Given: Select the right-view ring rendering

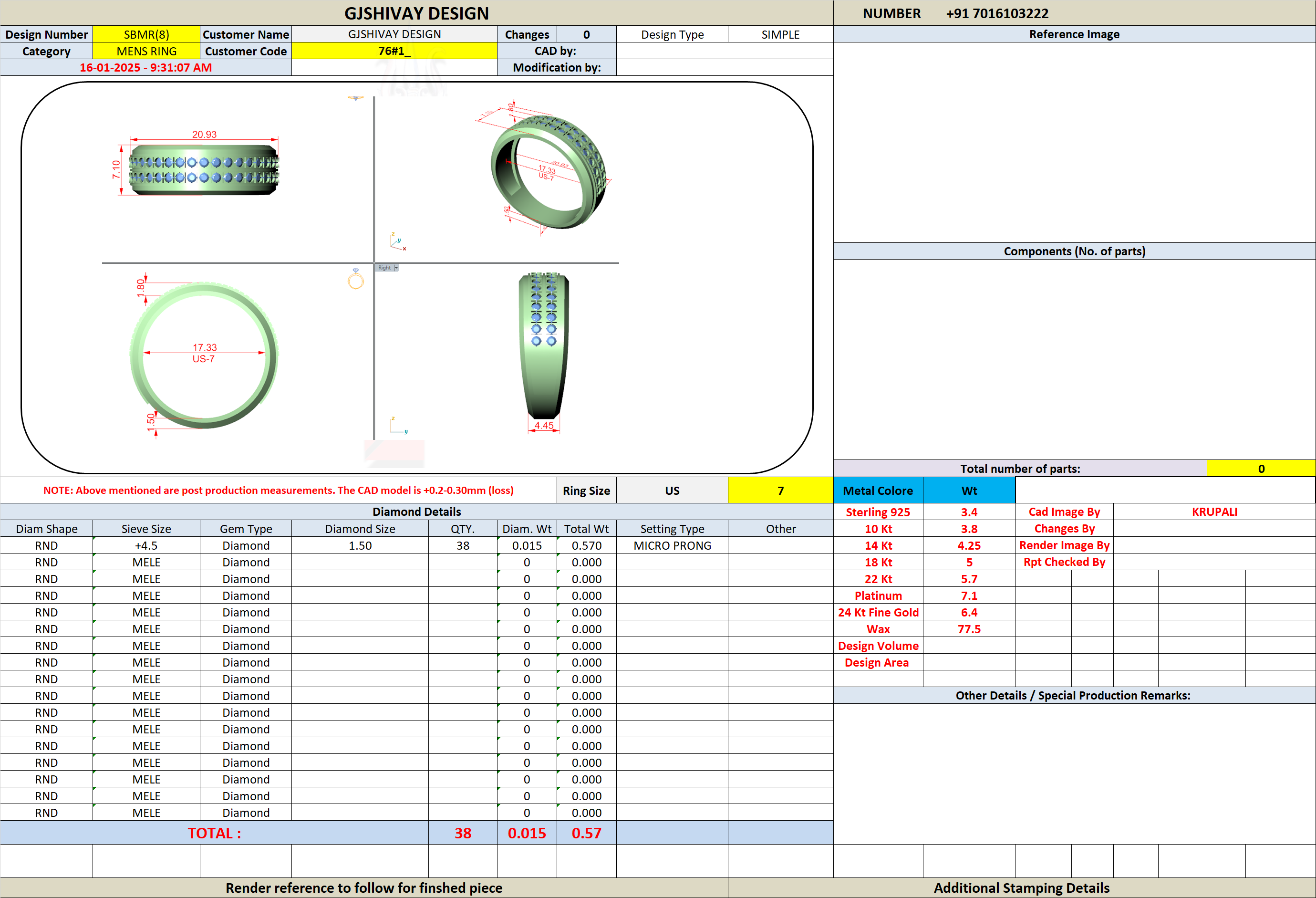Looking at the screenshot, I should pyautogui.click(x=544, y=345).
